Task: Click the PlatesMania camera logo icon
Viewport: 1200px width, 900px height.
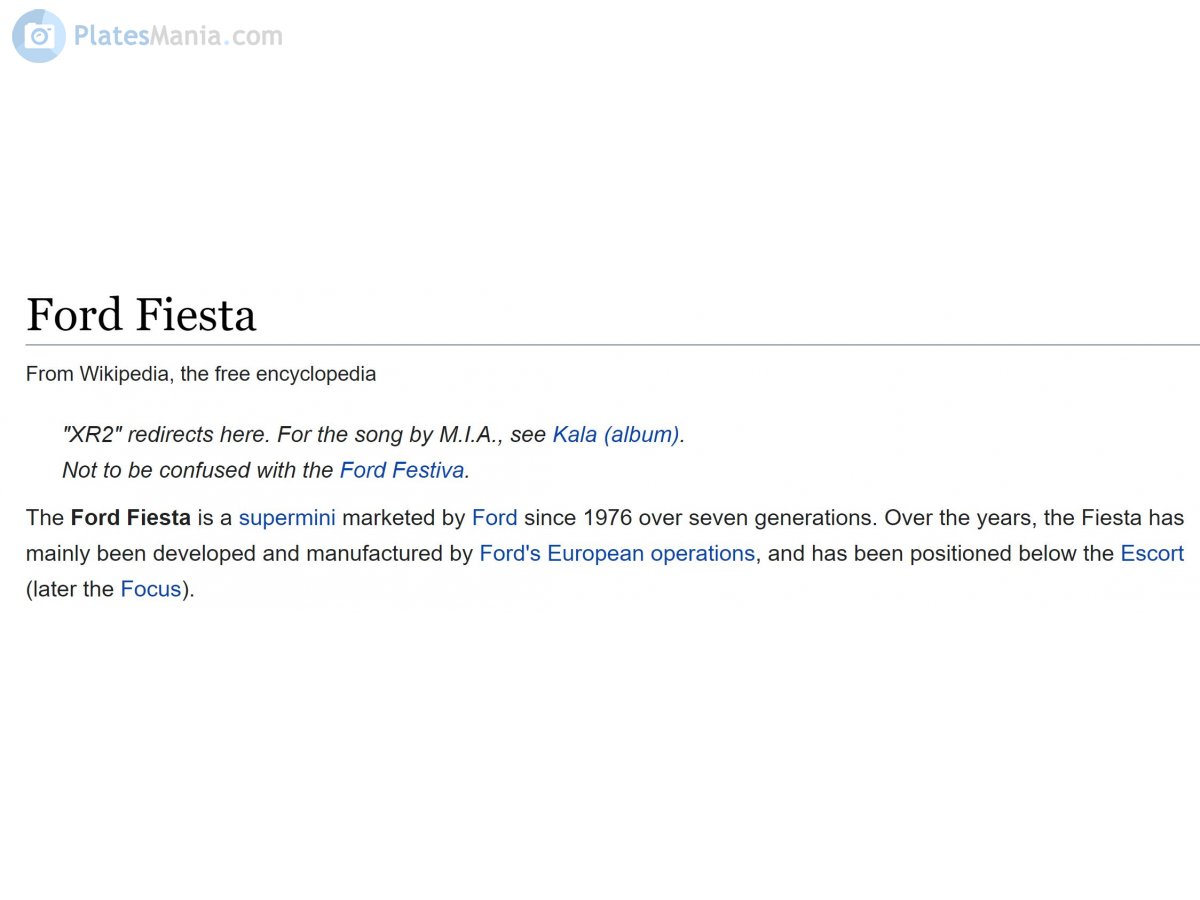Action: pyautogui.click(x=39, y=36)
